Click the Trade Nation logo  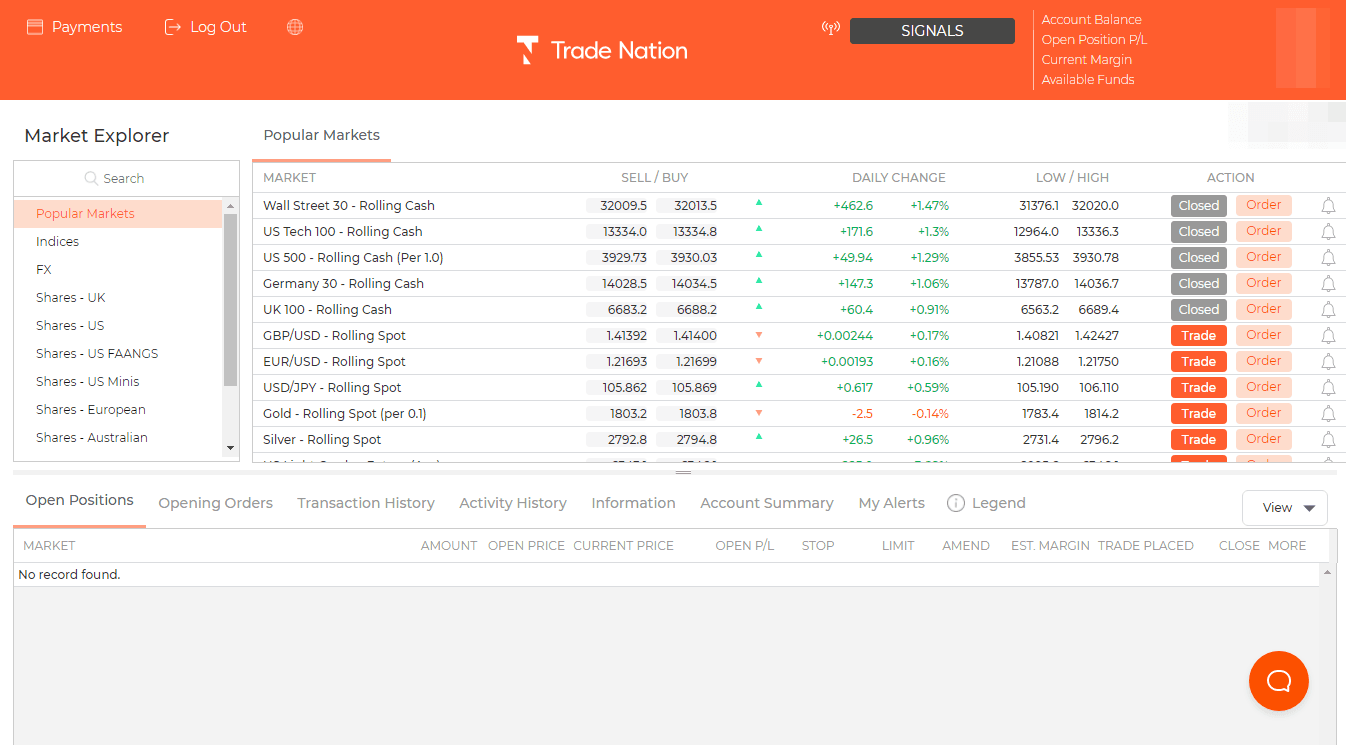pyautogui.click(x=601, y=48)
